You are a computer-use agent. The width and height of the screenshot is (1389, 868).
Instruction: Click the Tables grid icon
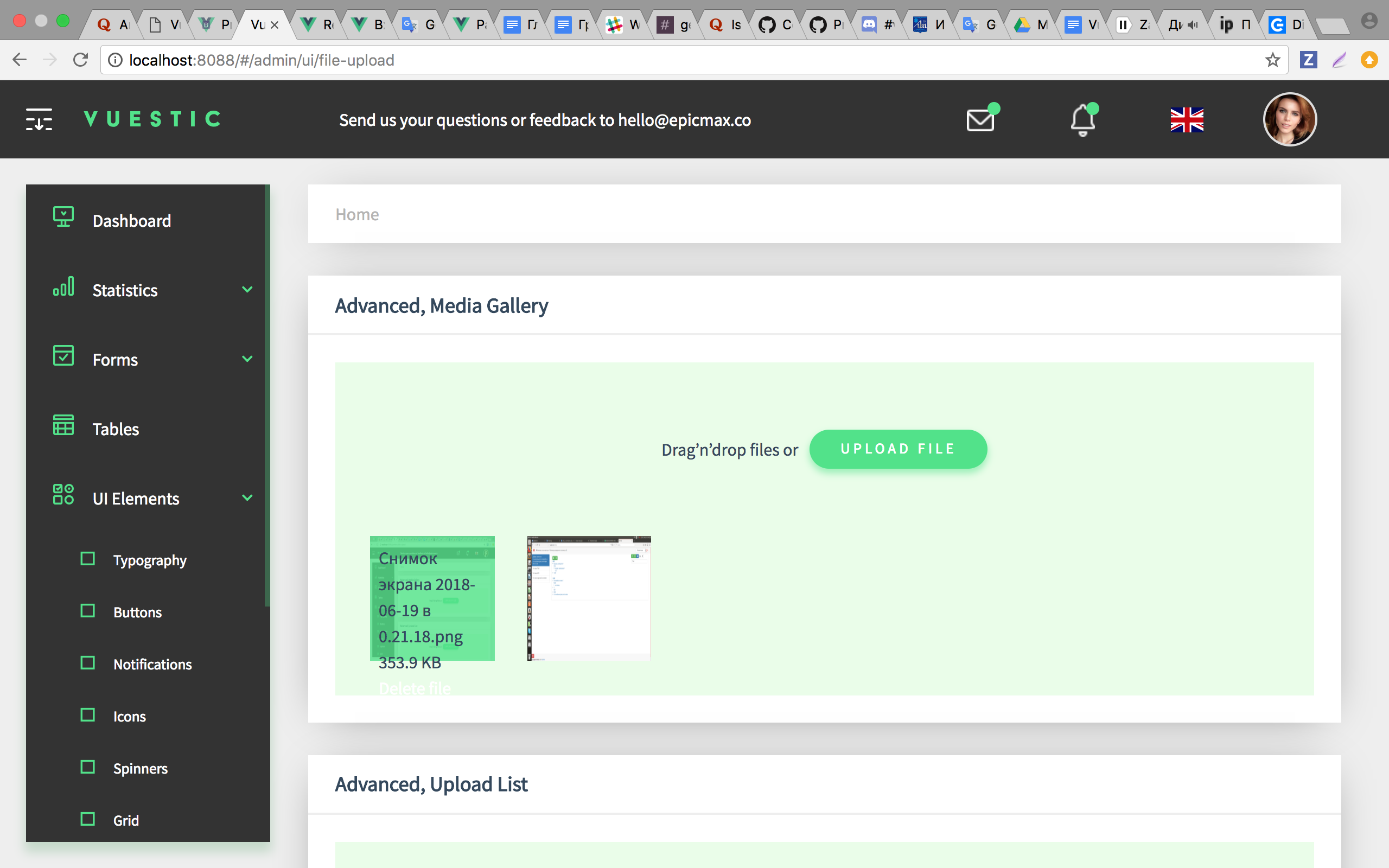pyautogui.click(x=62, y=426)
